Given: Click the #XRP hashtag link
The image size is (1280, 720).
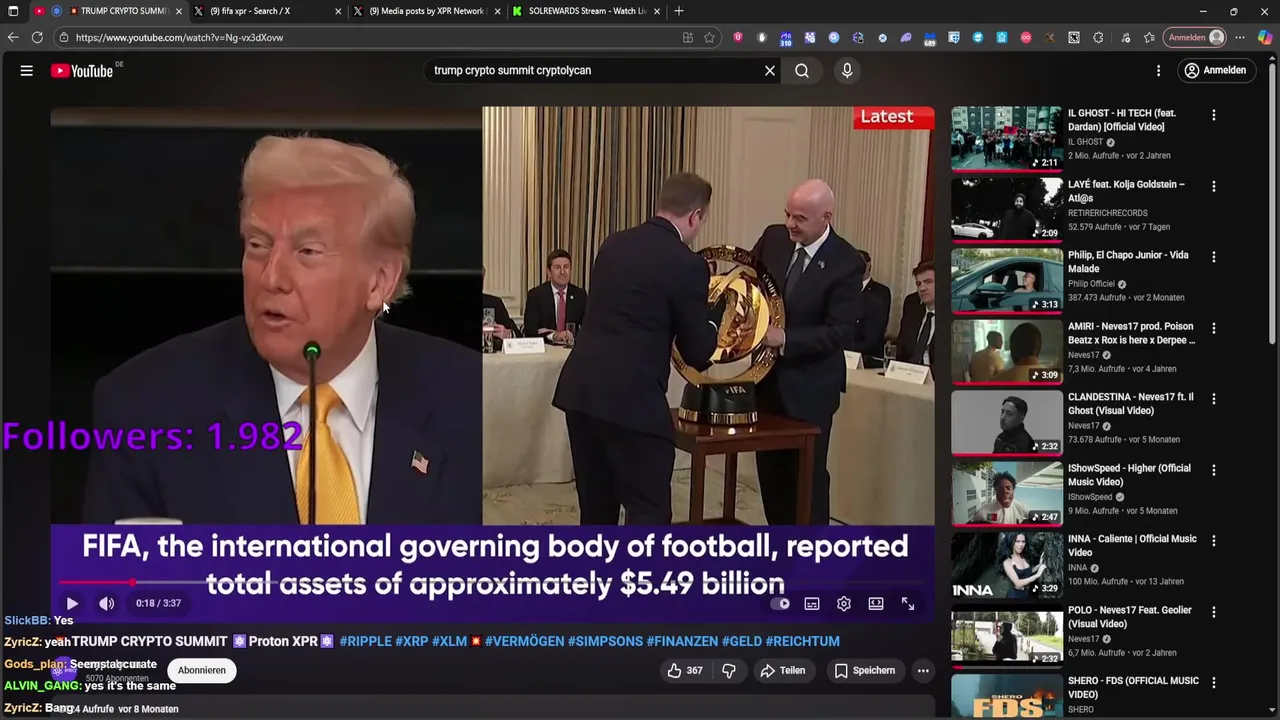Looking at the screenshot, I should (x=411, y=641).
